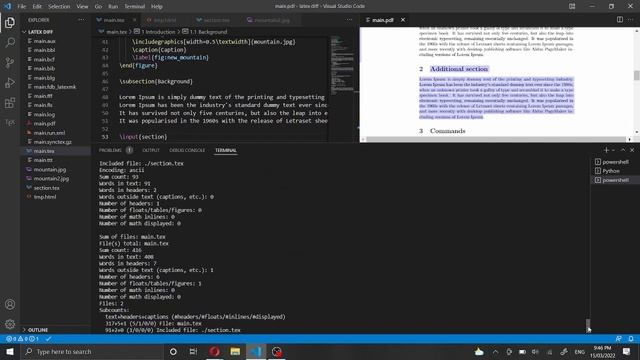Close the terminal panel
The image size is (640, 360).
[x=632, y=150]
